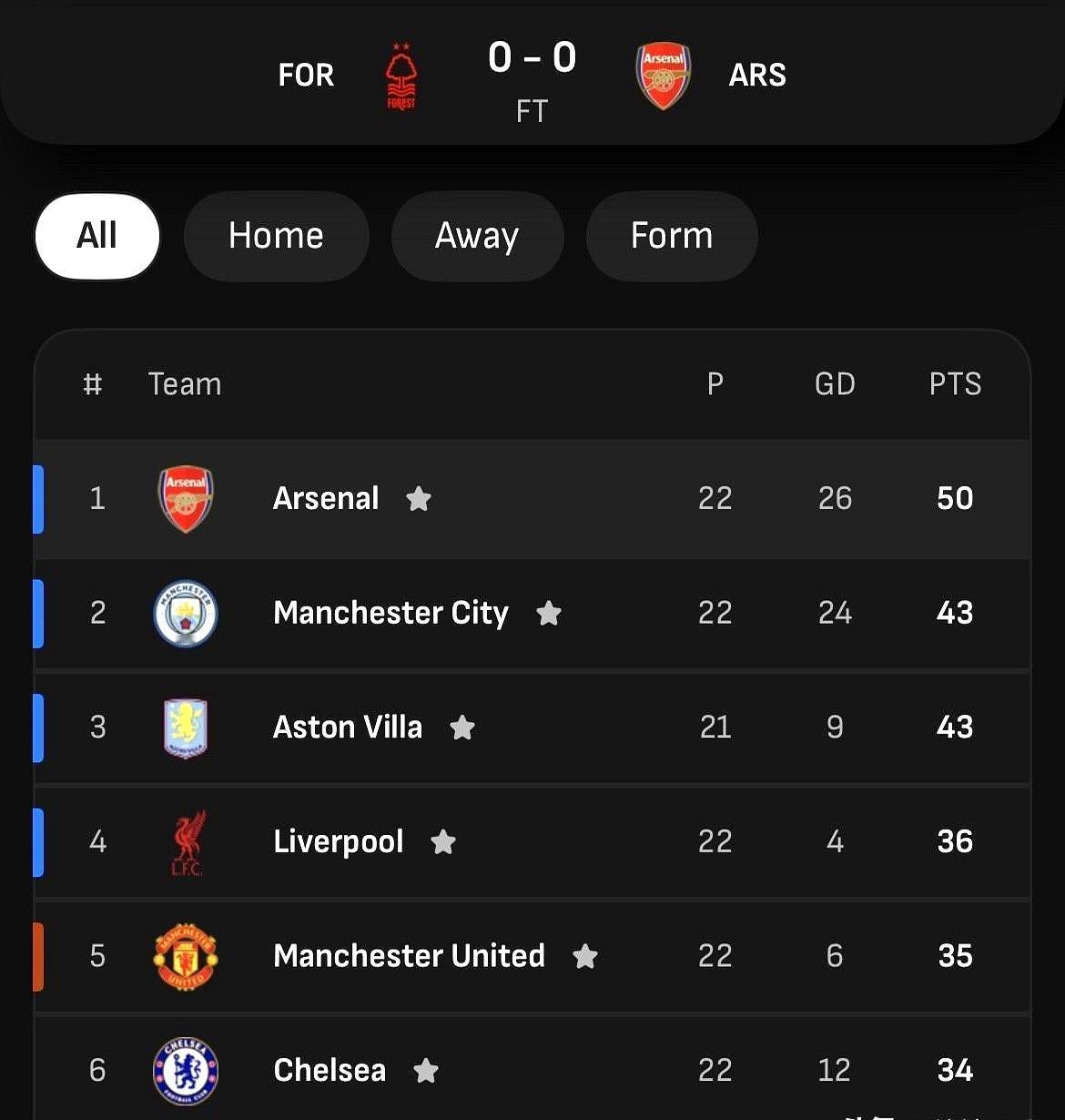
Task: Tap the Chelsea club crest
Action: click(x=186, y=1070)
